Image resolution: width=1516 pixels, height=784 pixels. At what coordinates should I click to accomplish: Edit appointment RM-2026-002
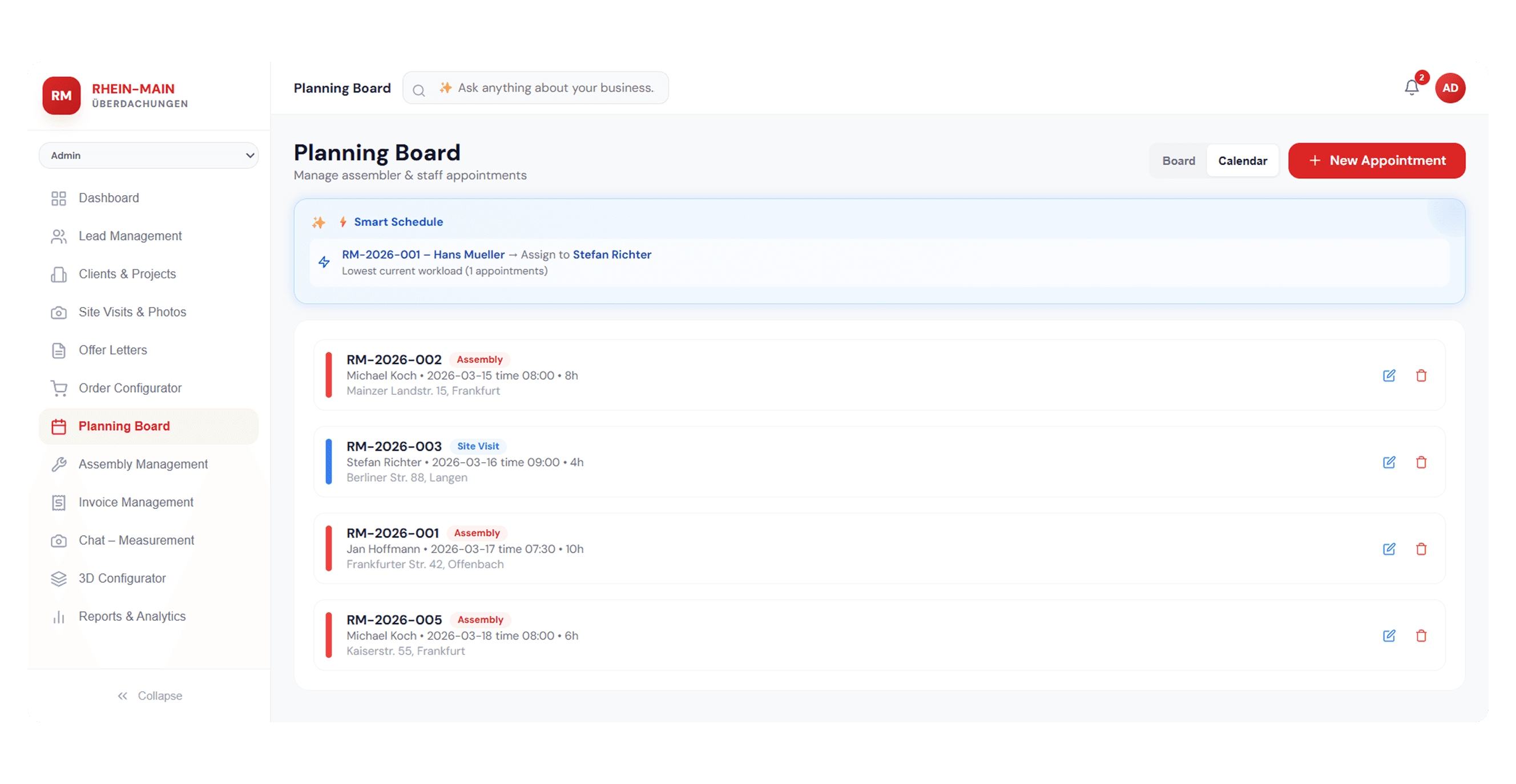1389,375
